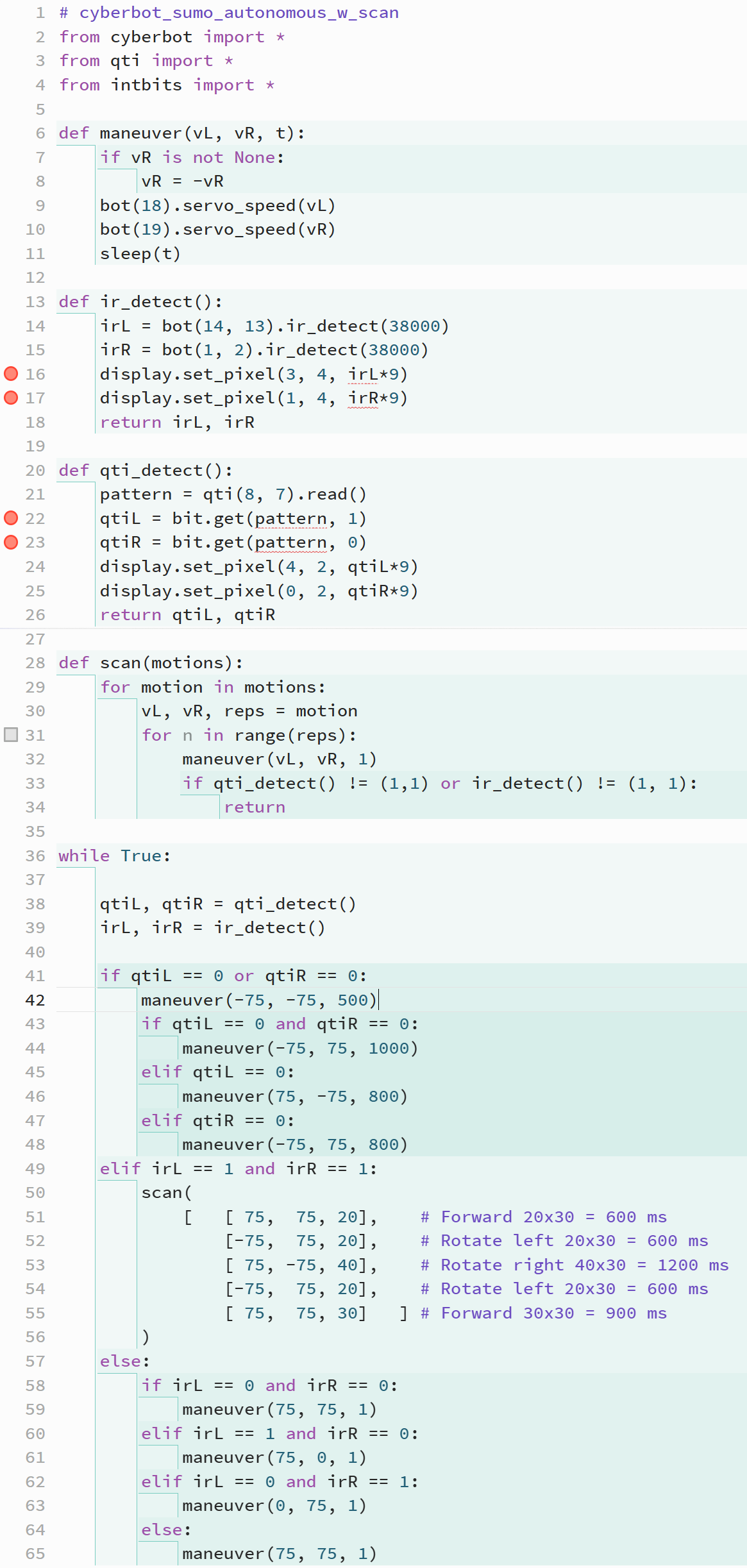The height and width of the screenshot is (1568, 747).
Task: Click 'maneuver(0, 75, 1)' call
Action: (274, 1506)
